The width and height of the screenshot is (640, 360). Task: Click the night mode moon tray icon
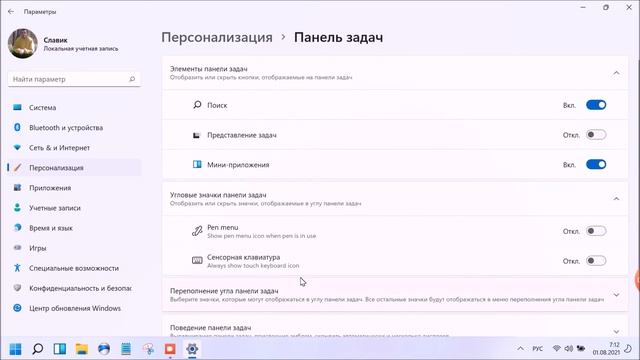629,349
